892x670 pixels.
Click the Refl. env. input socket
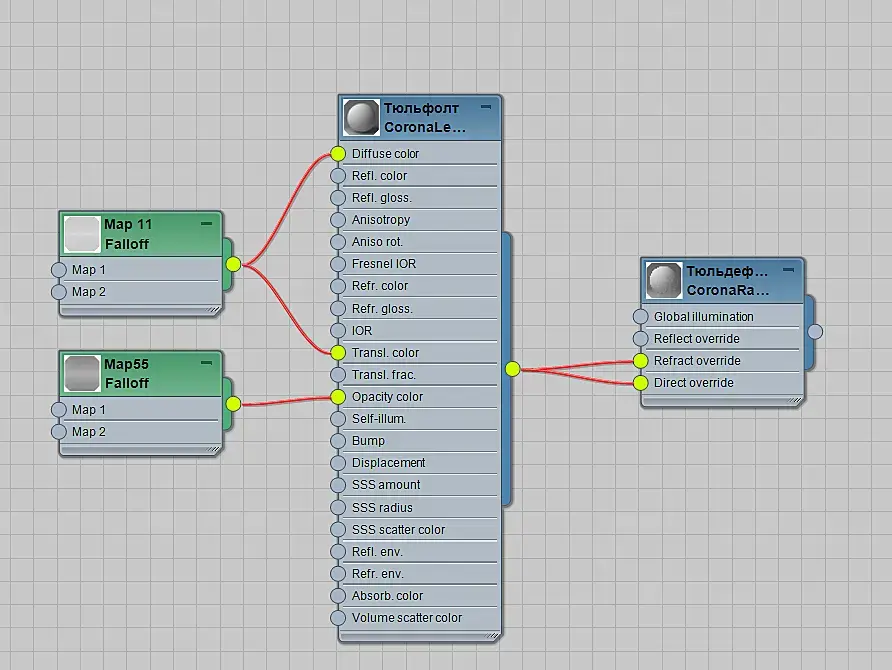click(338, 552)
